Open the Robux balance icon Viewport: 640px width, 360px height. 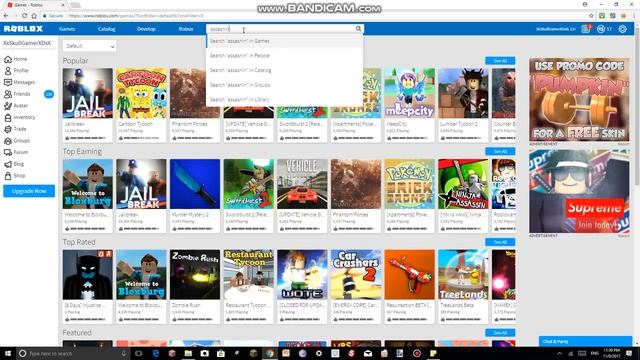click(x=601, y=29)
